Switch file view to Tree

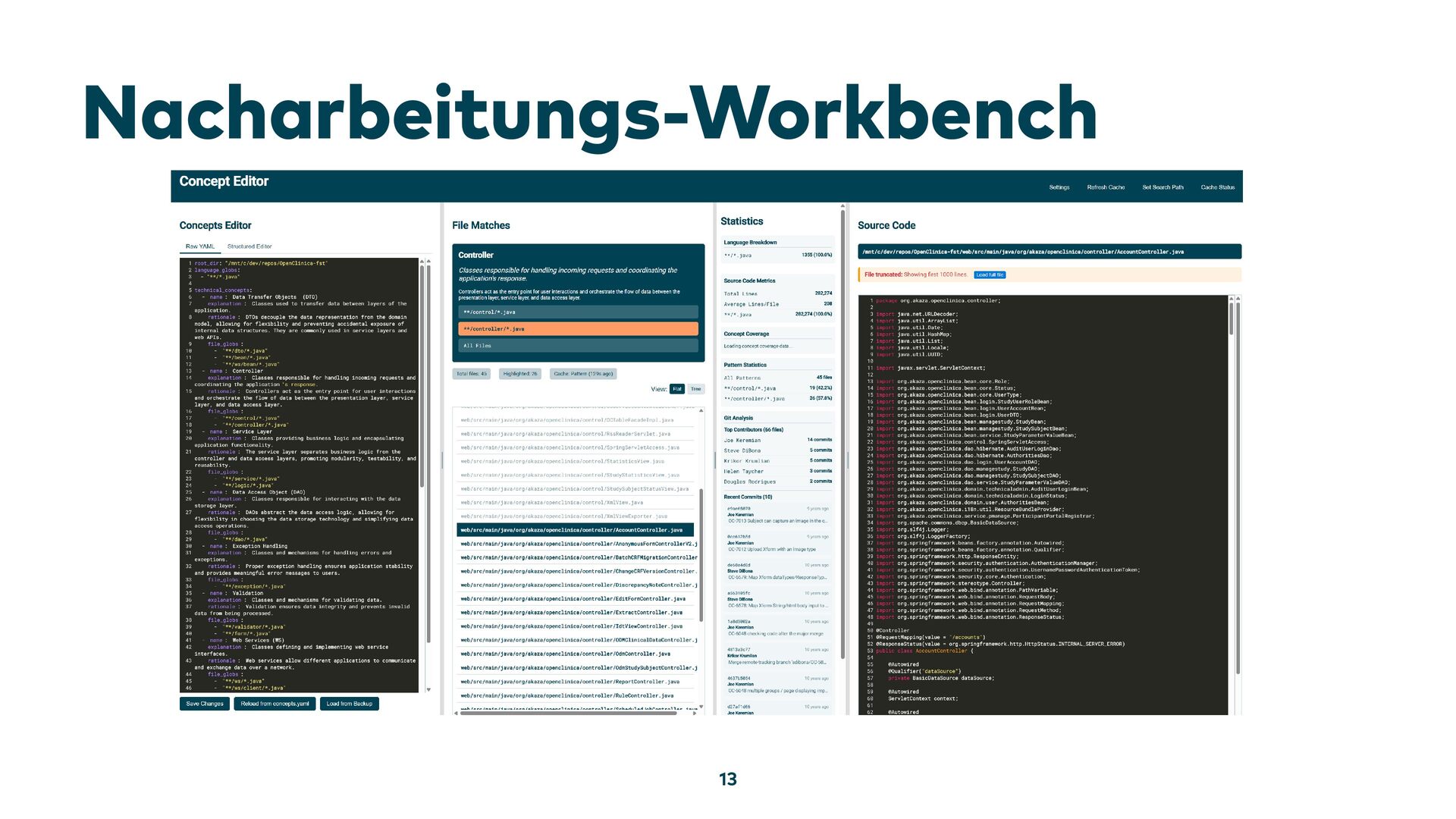[x=695, y=389]
